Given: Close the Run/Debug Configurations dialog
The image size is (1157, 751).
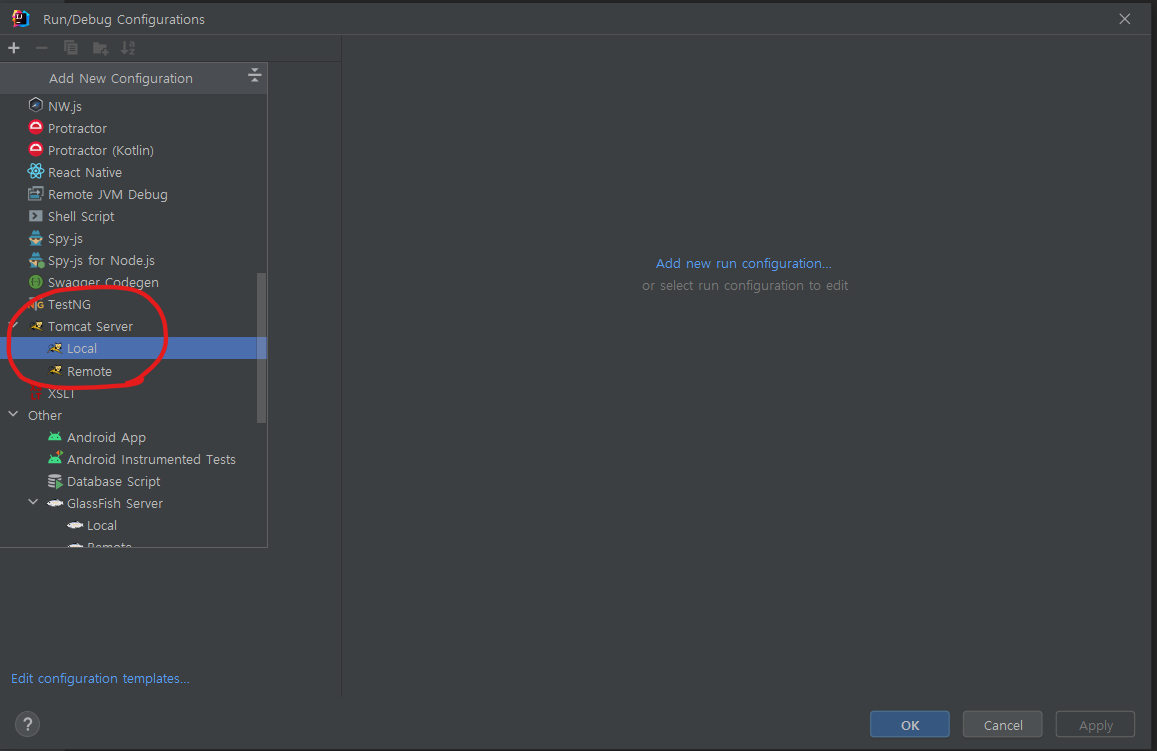Looking at the screenshot, I should [1125, 19].
